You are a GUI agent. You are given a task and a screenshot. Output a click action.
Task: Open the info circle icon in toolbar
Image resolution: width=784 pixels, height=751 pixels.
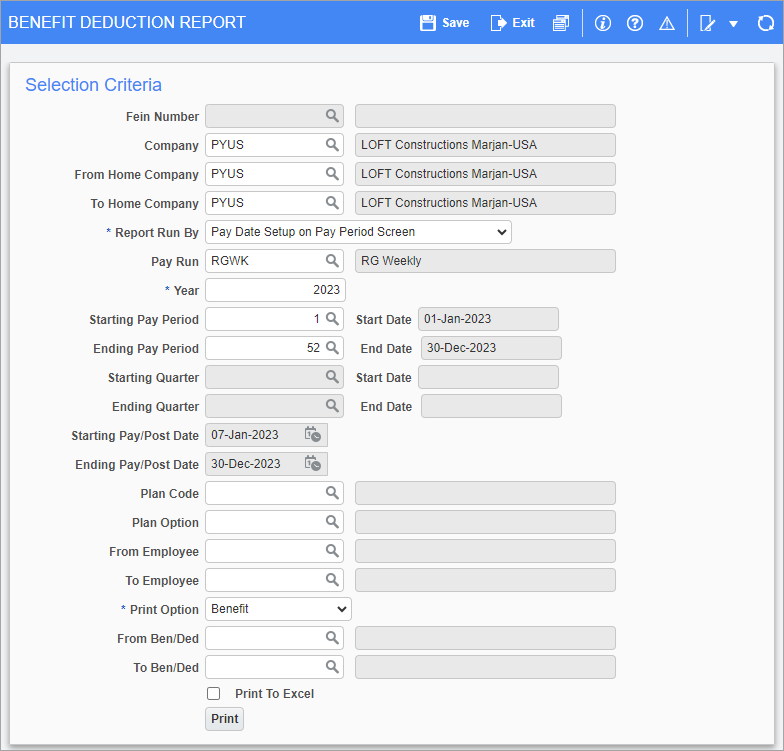[602, 23]
